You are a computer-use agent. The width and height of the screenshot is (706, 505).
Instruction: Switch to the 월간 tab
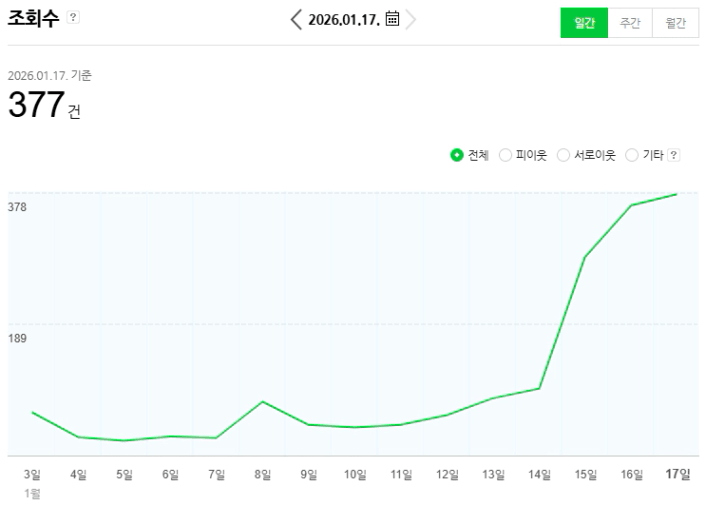click(x=676, y=23)
